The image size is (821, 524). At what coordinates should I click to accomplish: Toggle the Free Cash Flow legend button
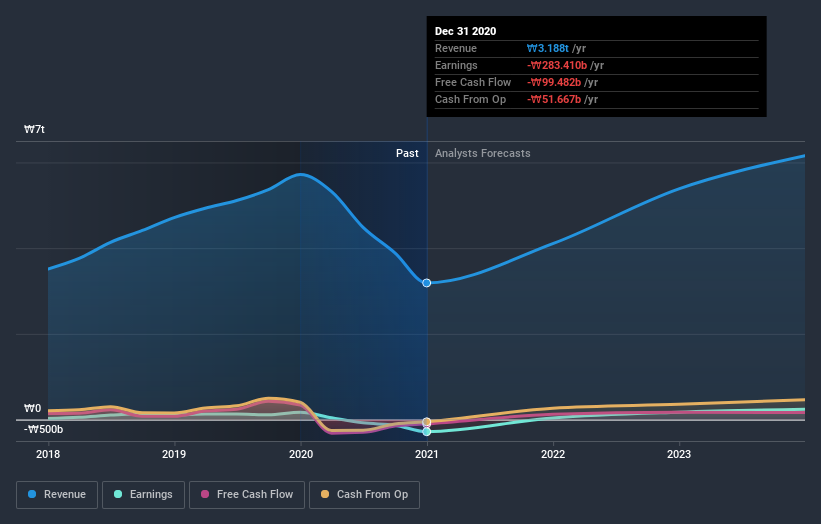(x=247, y=495)
